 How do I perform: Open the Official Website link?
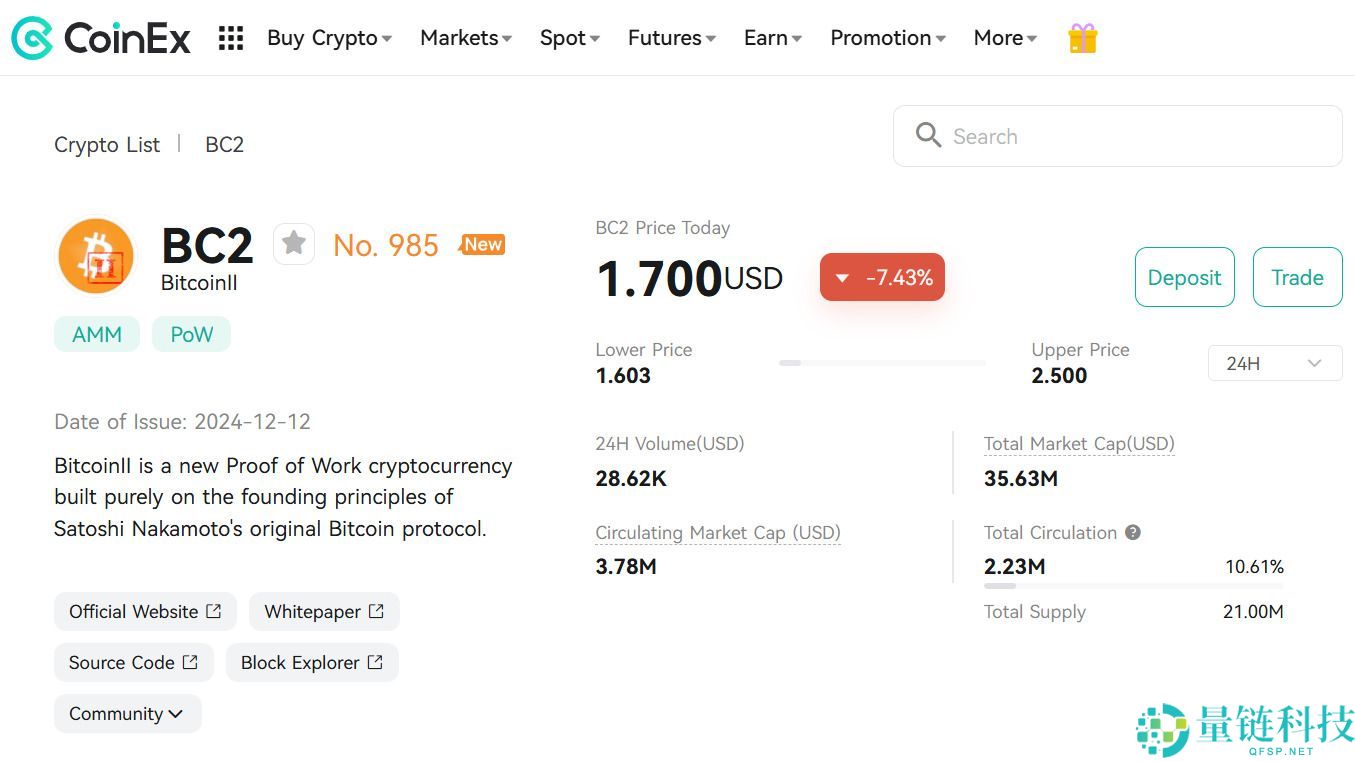coord(145,612)
